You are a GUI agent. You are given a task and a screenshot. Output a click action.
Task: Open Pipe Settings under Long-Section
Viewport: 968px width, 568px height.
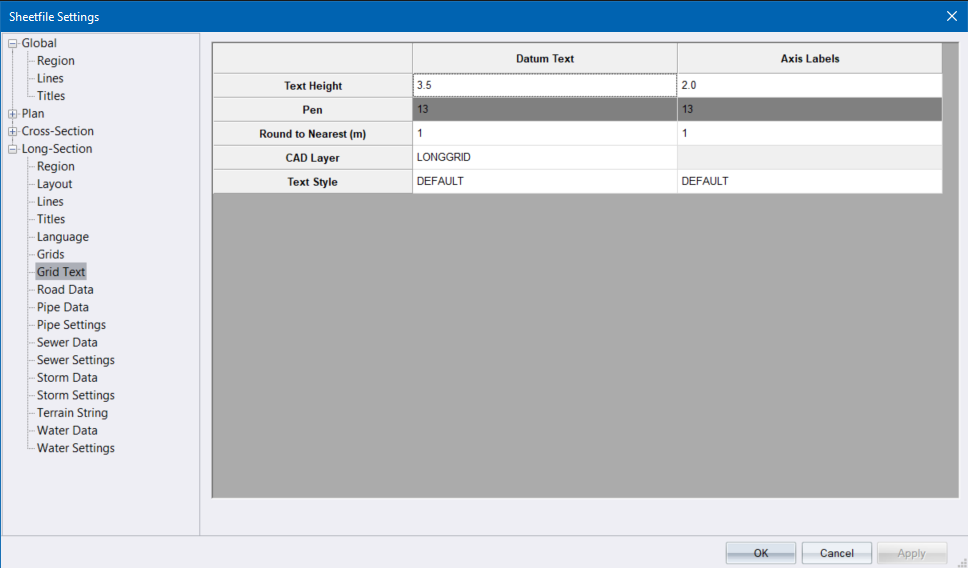pos(71,325)
